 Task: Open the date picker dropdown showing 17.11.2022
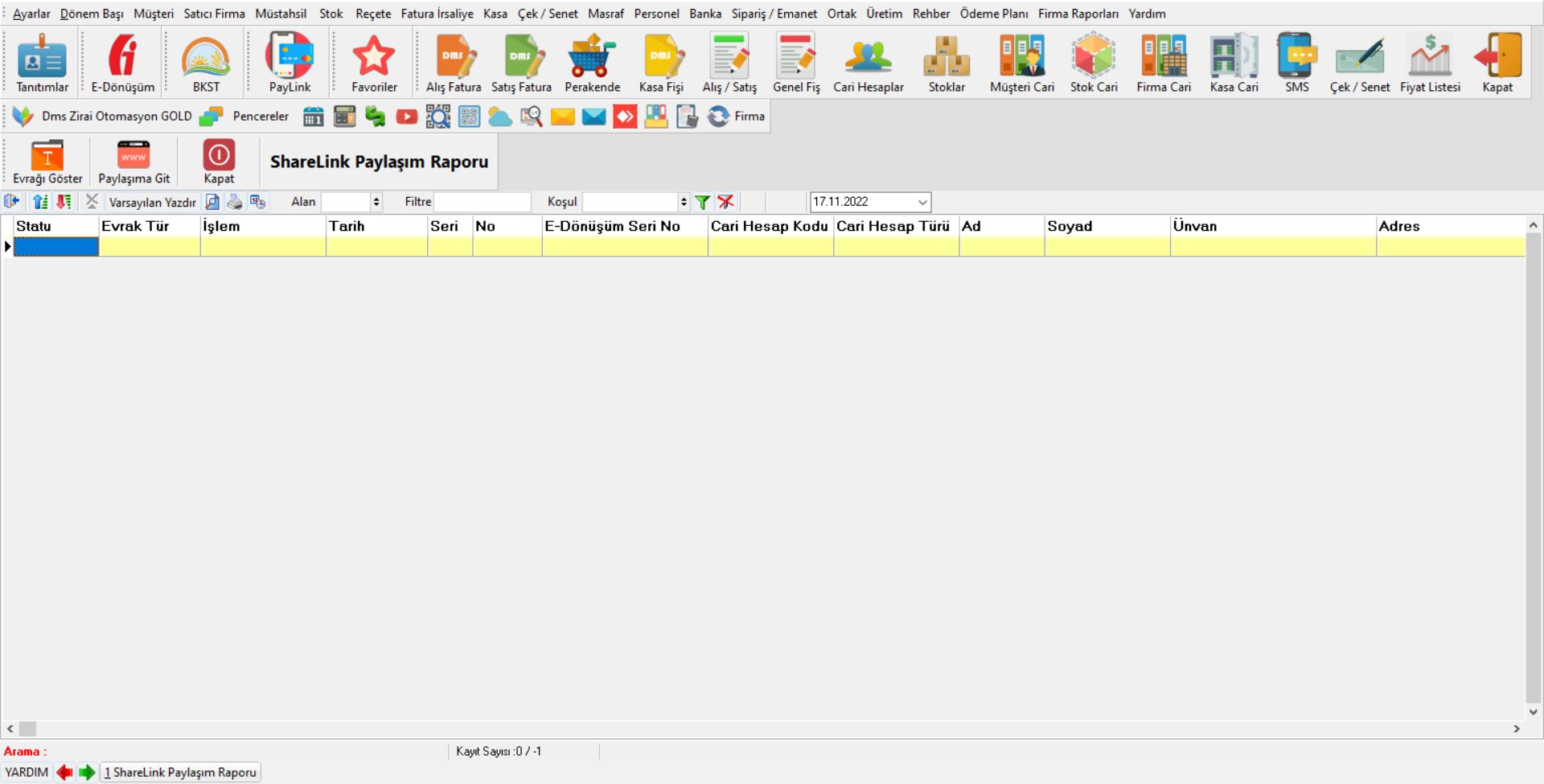tap(922, 203)
